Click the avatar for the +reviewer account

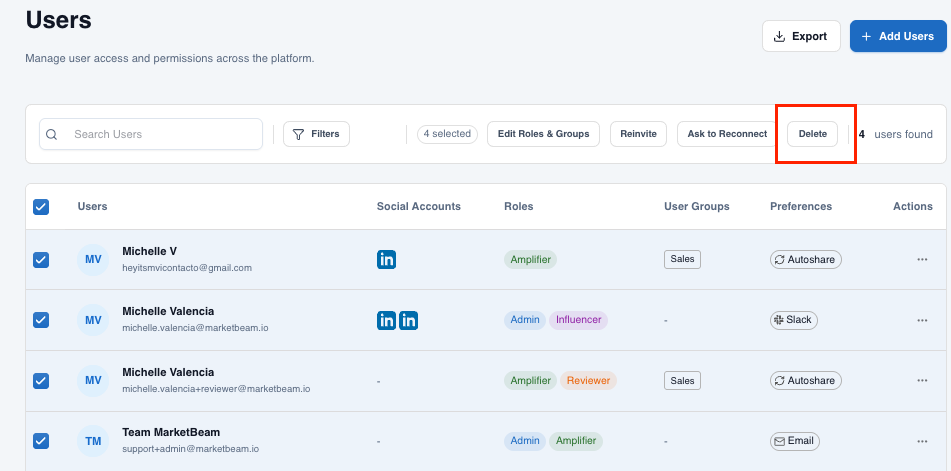coord(93,381)
